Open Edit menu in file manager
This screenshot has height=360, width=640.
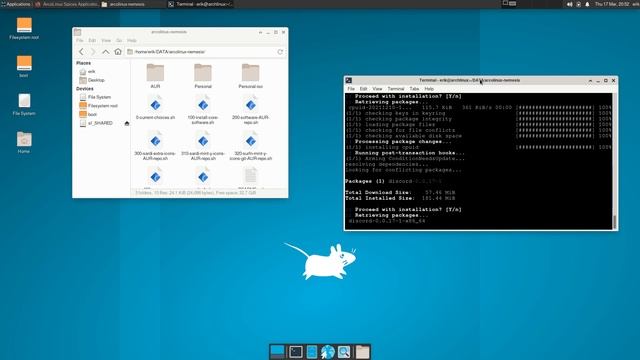pos(92,40)
